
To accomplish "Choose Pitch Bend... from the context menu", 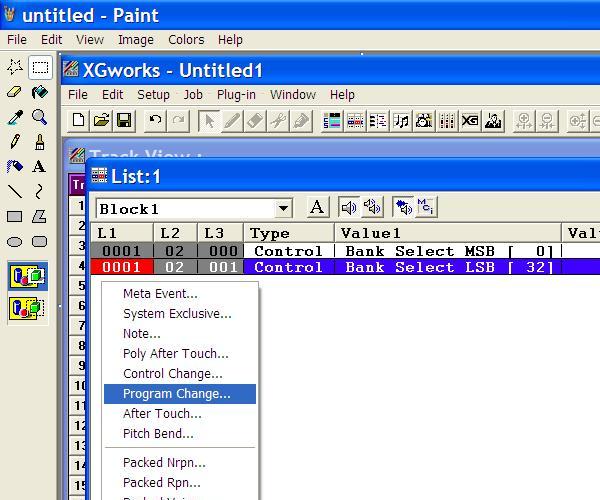I will pyautogui.click(x=180, y=434).
